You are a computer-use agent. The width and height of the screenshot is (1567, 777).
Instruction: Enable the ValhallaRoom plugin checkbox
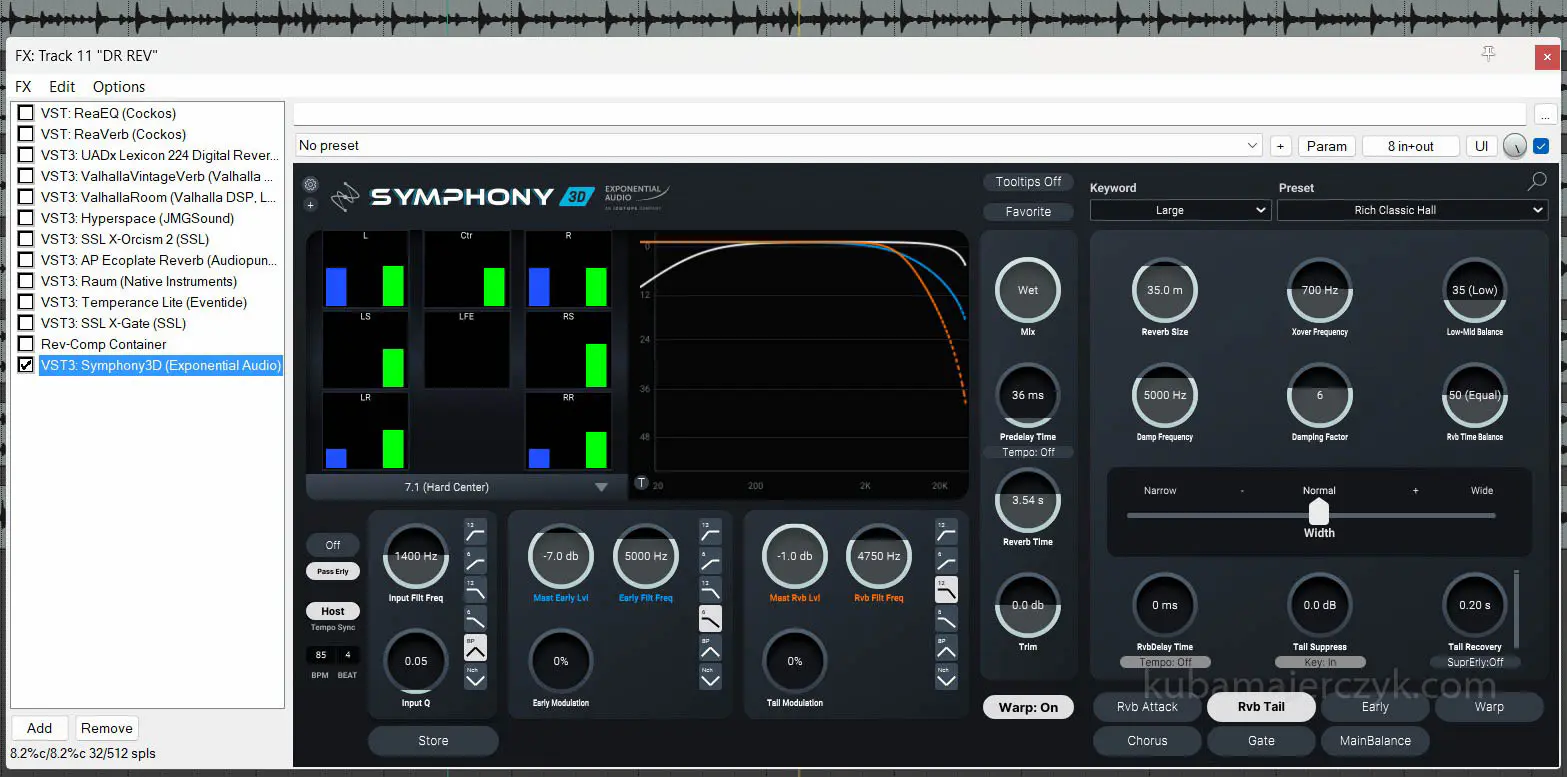26,197
